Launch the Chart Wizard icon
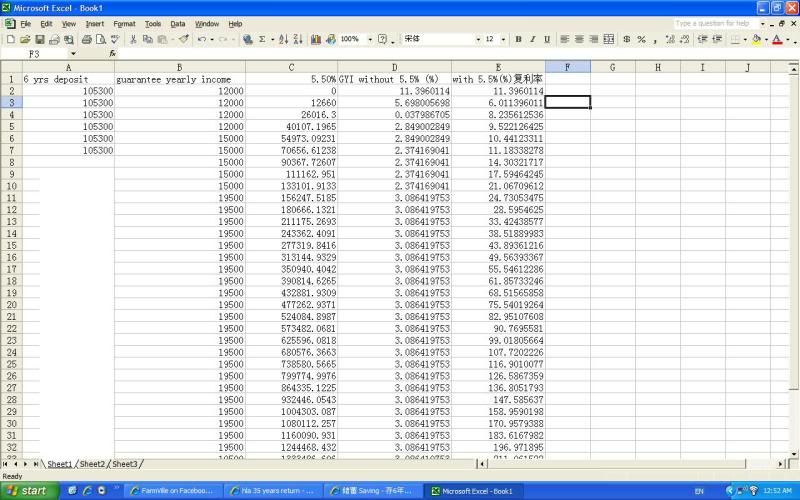This screenshot has width=800, height=500. (x=317, y=39)
